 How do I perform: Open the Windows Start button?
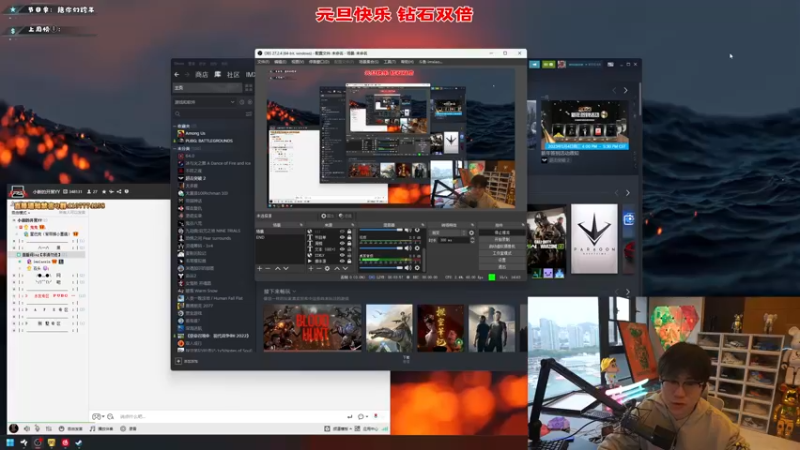[x=10, y=442]
